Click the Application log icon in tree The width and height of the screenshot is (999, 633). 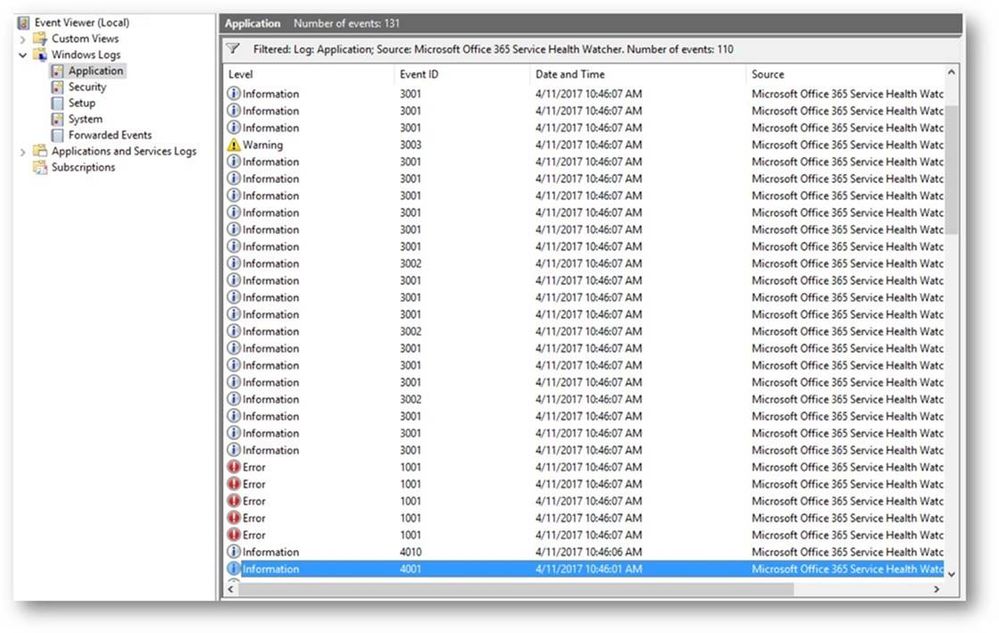[57, 71]
